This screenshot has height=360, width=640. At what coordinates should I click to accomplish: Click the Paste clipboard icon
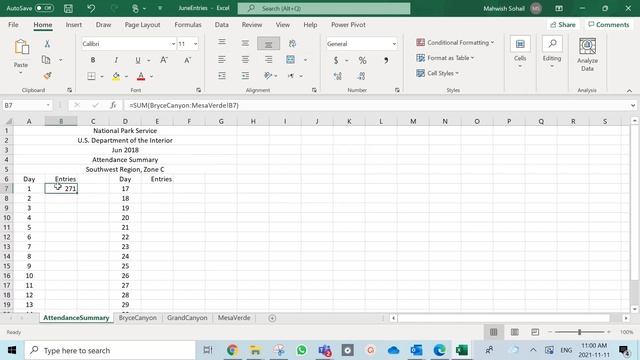(21, 47)
